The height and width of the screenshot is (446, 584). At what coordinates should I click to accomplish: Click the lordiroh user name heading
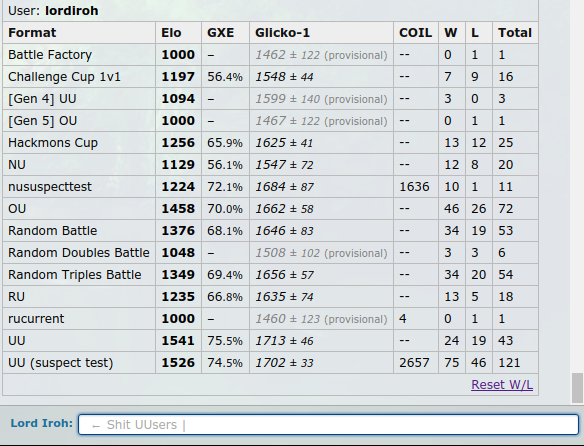(x=72, y=10)
